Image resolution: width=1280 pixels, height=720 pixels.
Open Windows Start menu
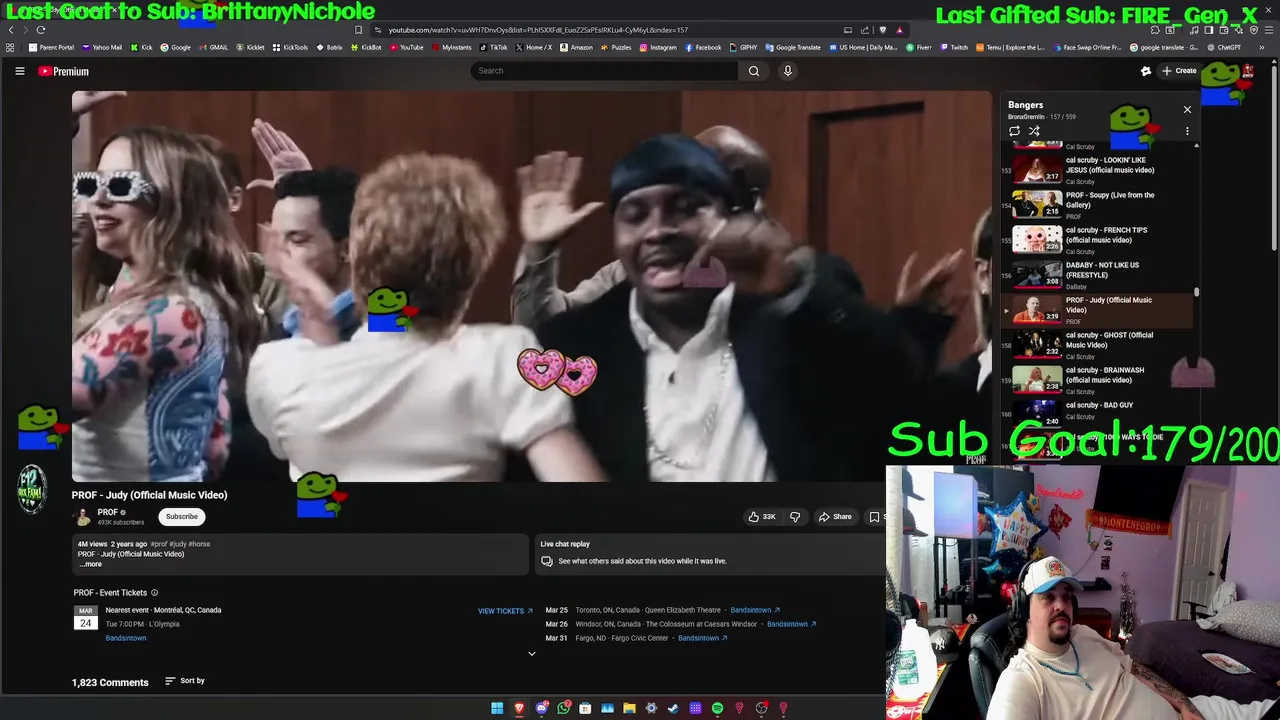coord(497,708)
